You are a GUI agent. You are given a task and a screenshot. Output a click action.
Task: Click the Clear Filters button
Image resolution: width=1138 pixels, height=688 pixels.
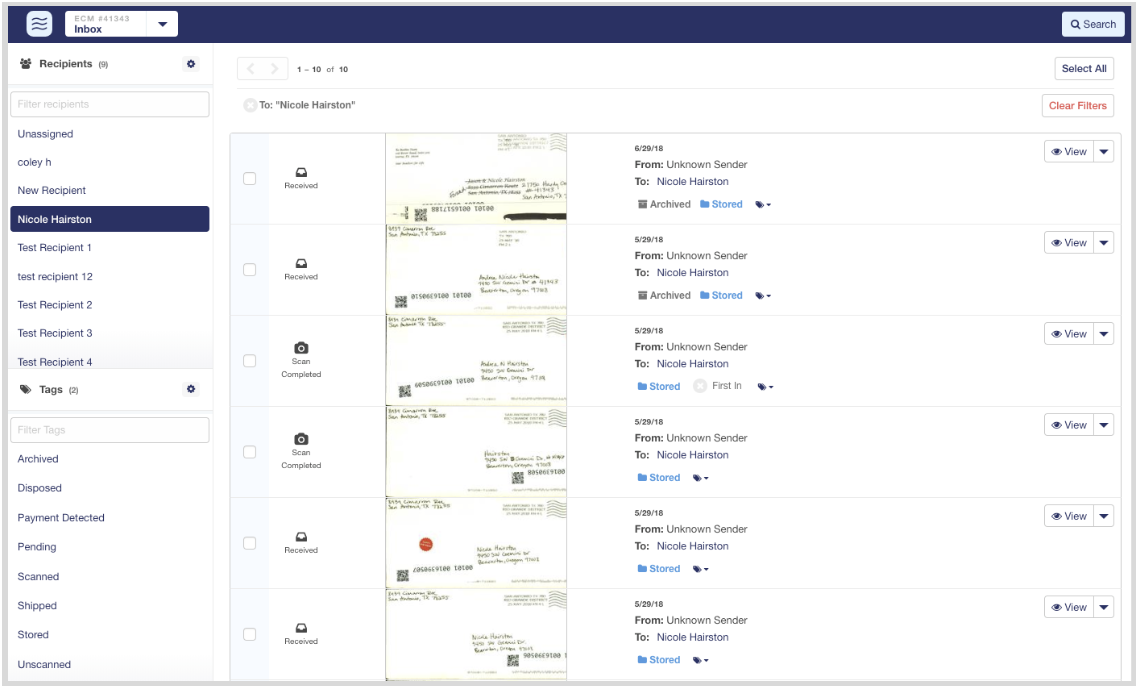(1077, 106)
